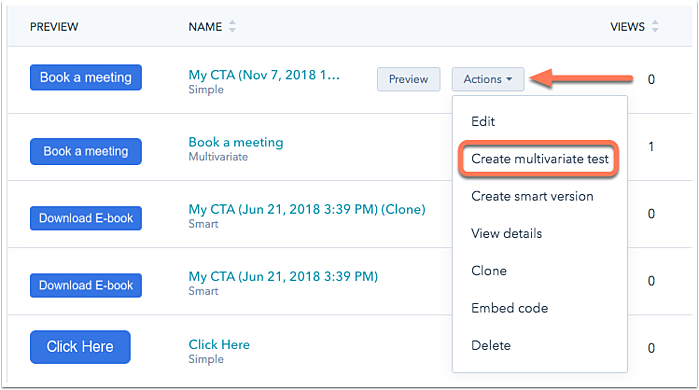Sort the list by the VIEWS column arrows
The height and width of the screenshot is (390, 699).
654,26
